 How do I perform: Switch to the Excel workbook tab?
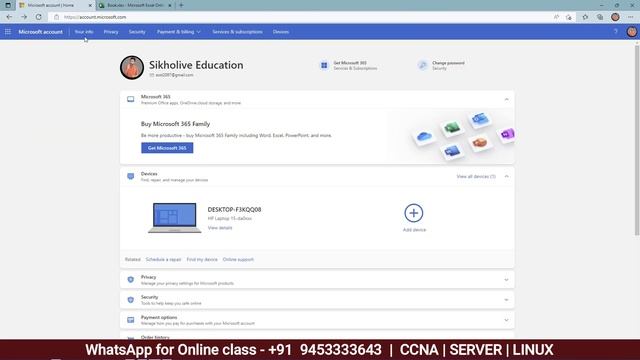135,5
